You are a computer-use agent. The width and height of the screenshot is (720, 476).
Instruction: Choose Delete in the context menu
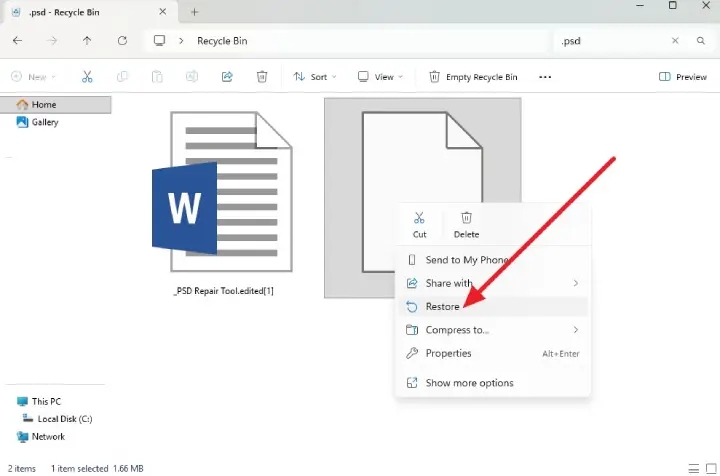coord(466,225)
